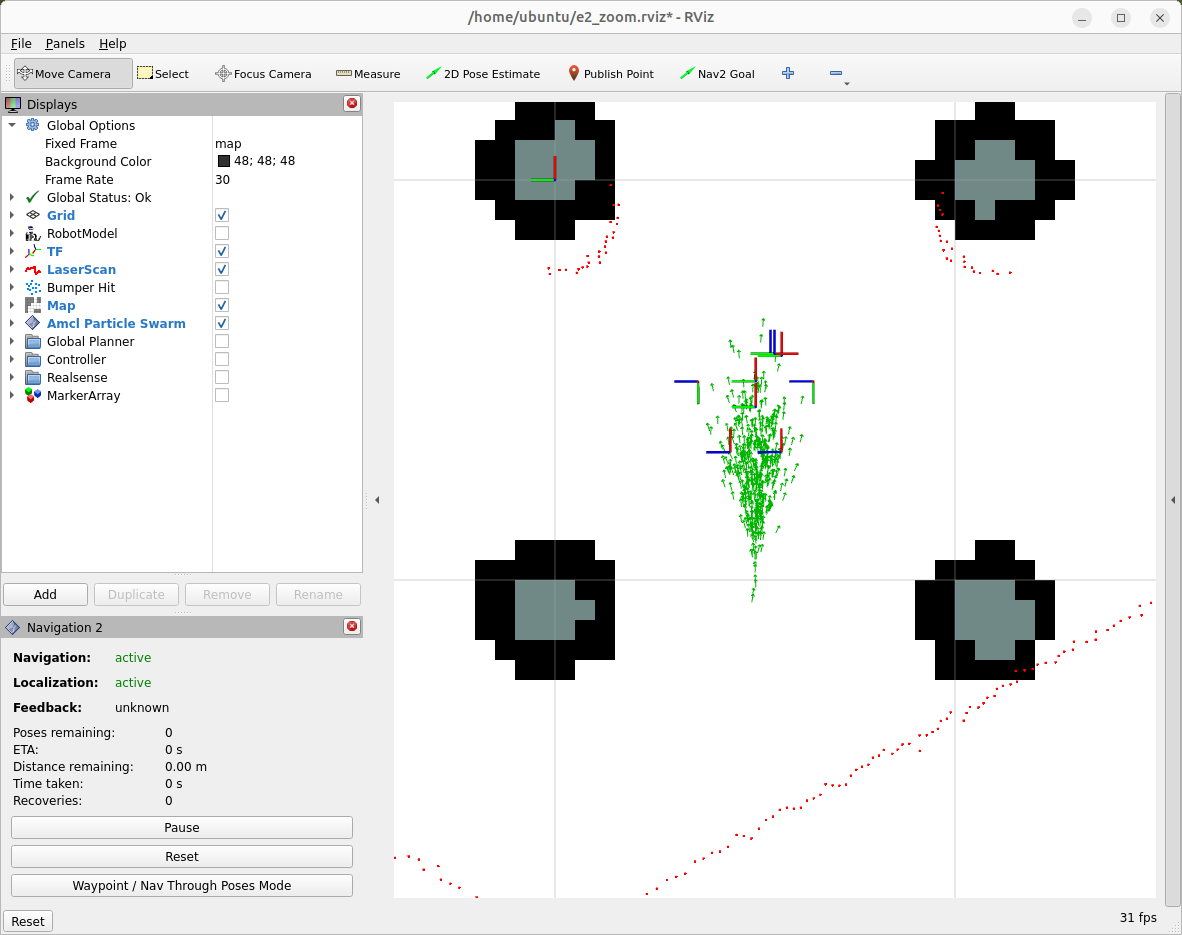This screenshot has height=935, width=1182.
Task: Activate the Measure tool
Action: tap(368, 74)
